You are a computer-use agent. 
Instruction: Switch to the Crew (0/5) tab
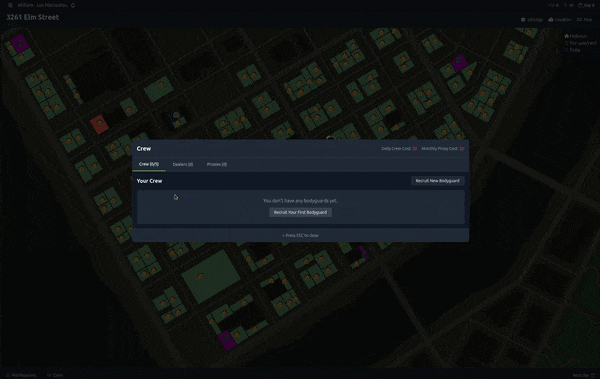pos(149,164)
